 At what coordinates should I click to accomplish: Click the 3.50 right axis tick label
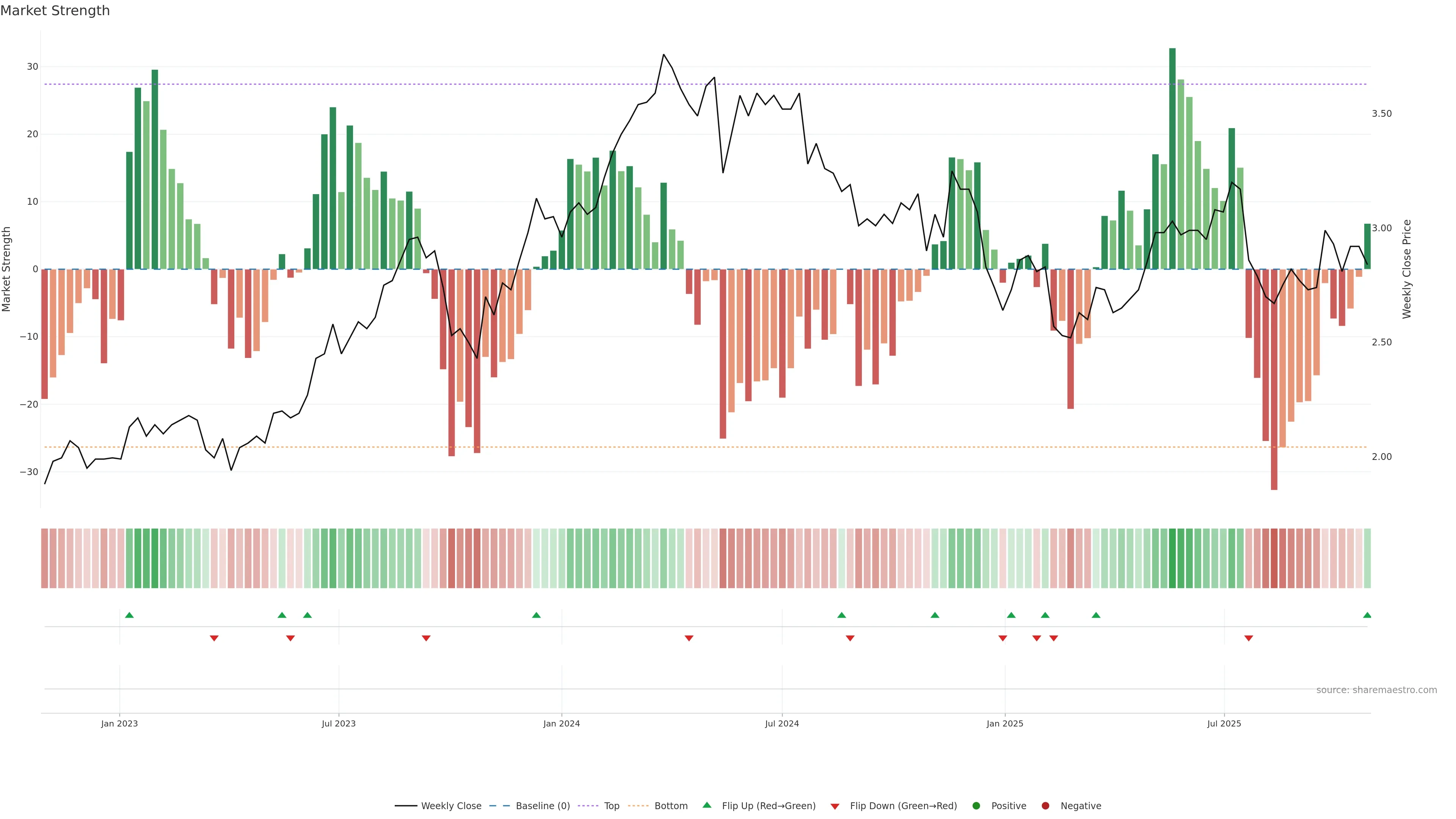pyautogui.click(x=1381, y=114)
